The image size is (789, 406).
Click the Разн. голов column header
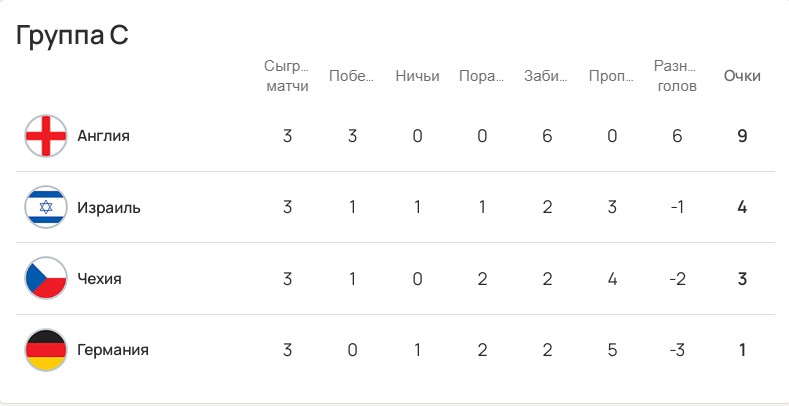677,76
